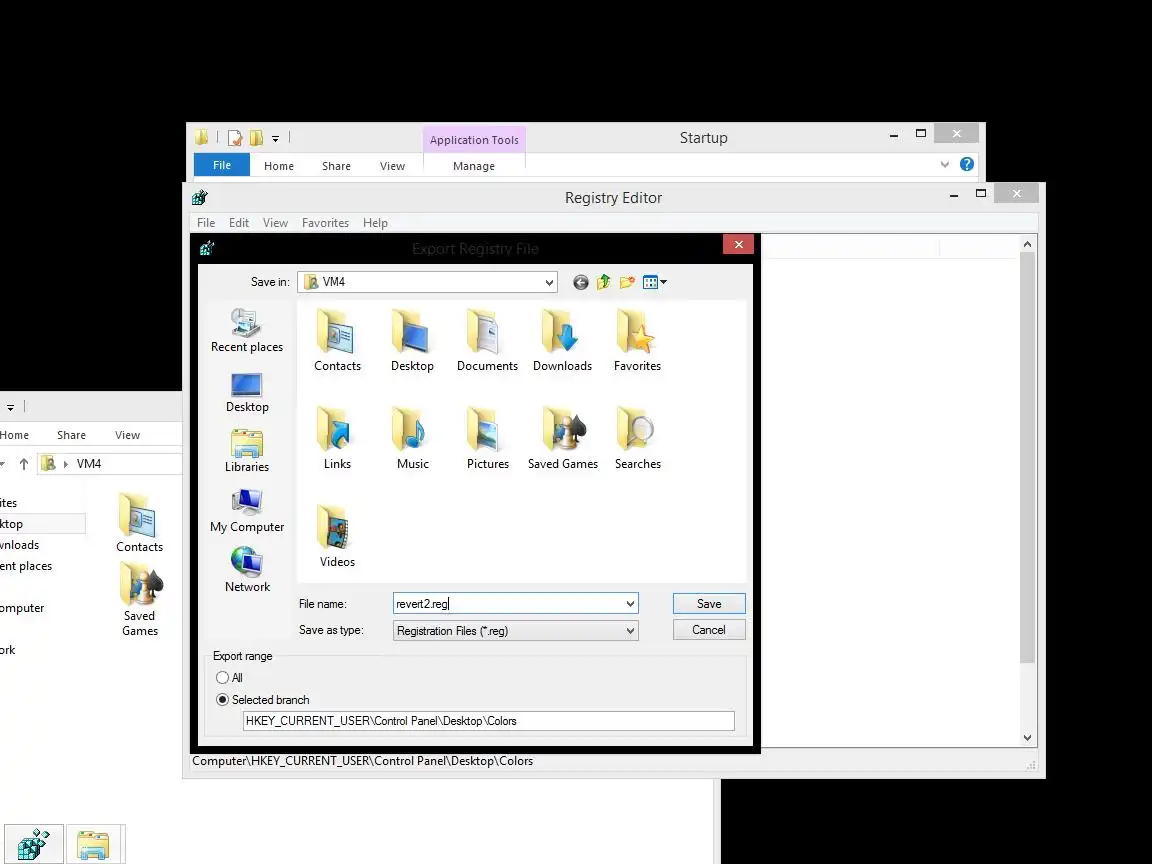The image size is (1152, 864).
Task: Expand the Save in VM4 location dropdown
Action: tap(549, 282)
